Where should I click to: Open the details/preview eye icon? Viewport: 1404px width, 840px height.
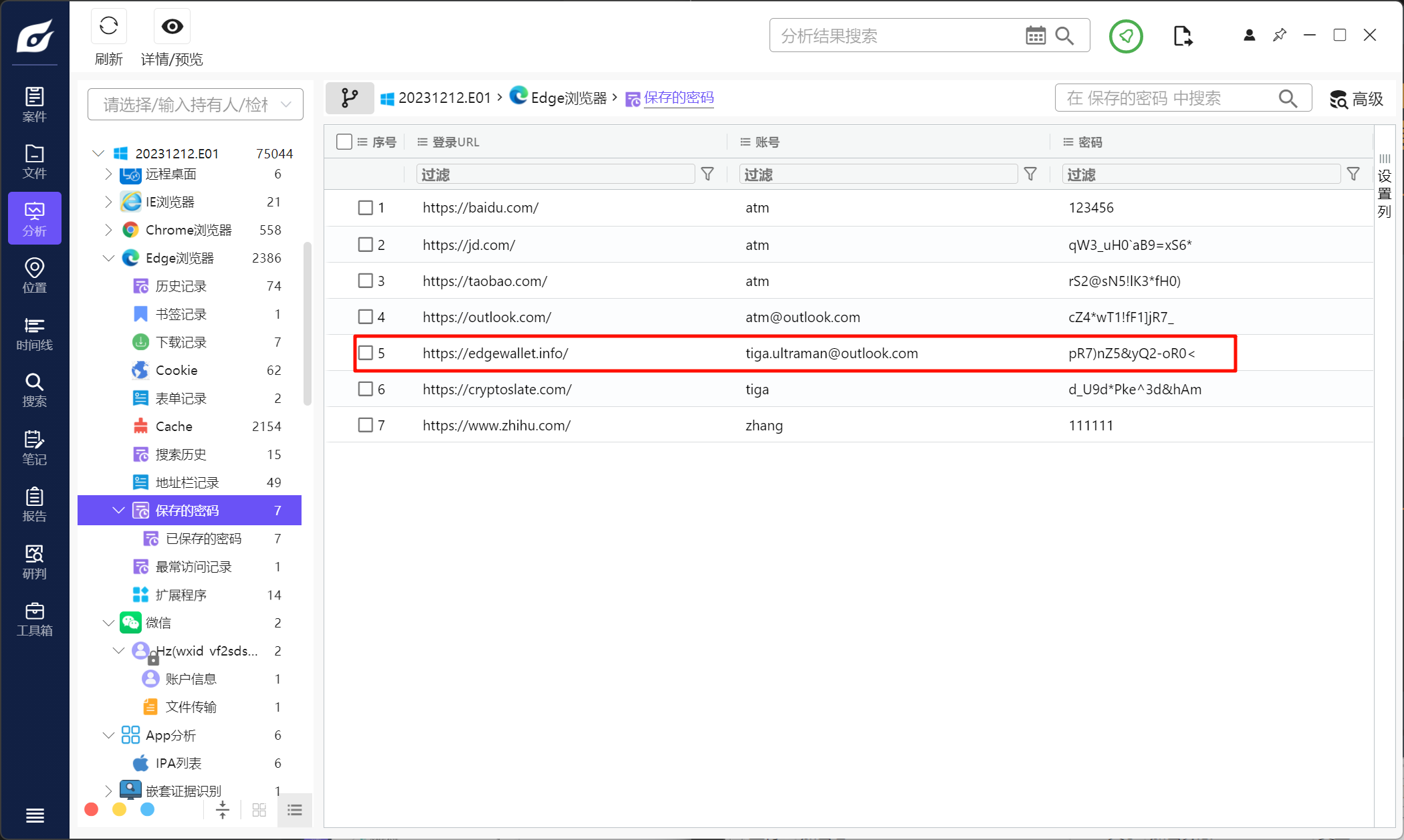172,27
